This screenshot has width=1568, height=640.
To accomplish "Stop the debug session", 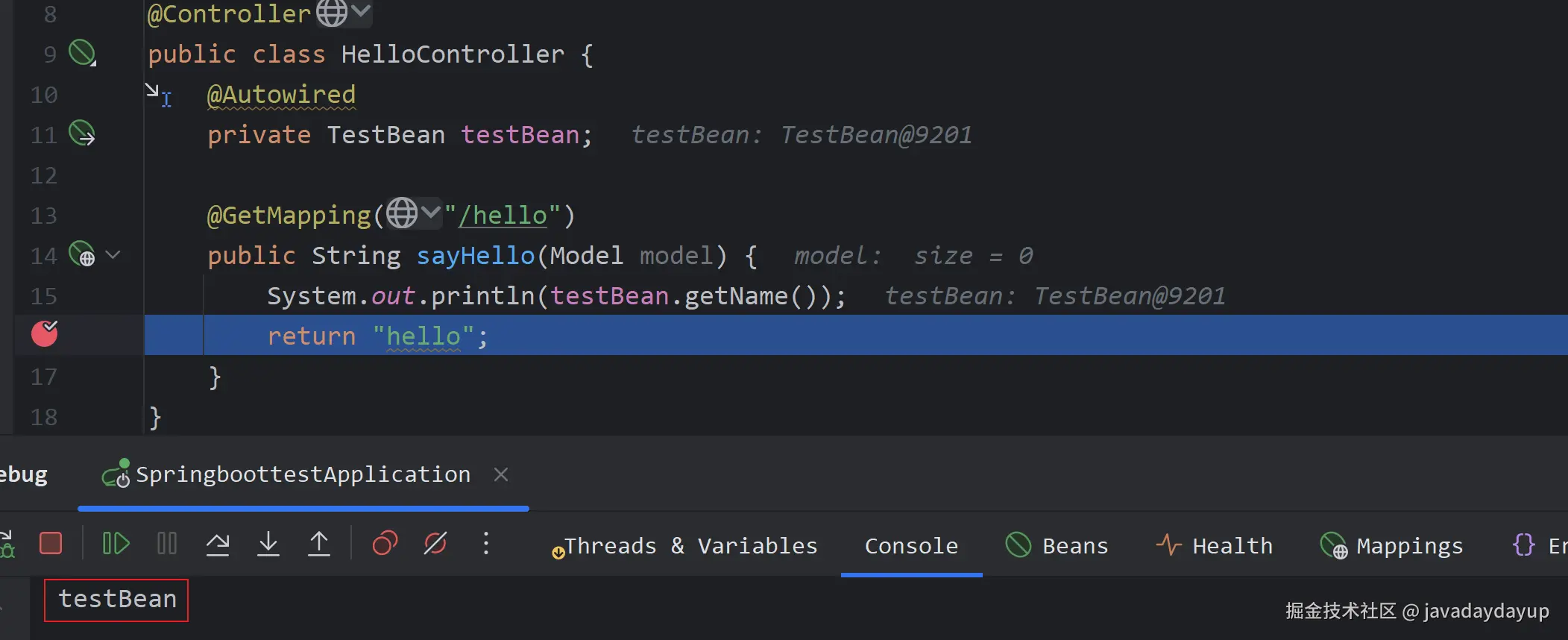I will 51,543.
